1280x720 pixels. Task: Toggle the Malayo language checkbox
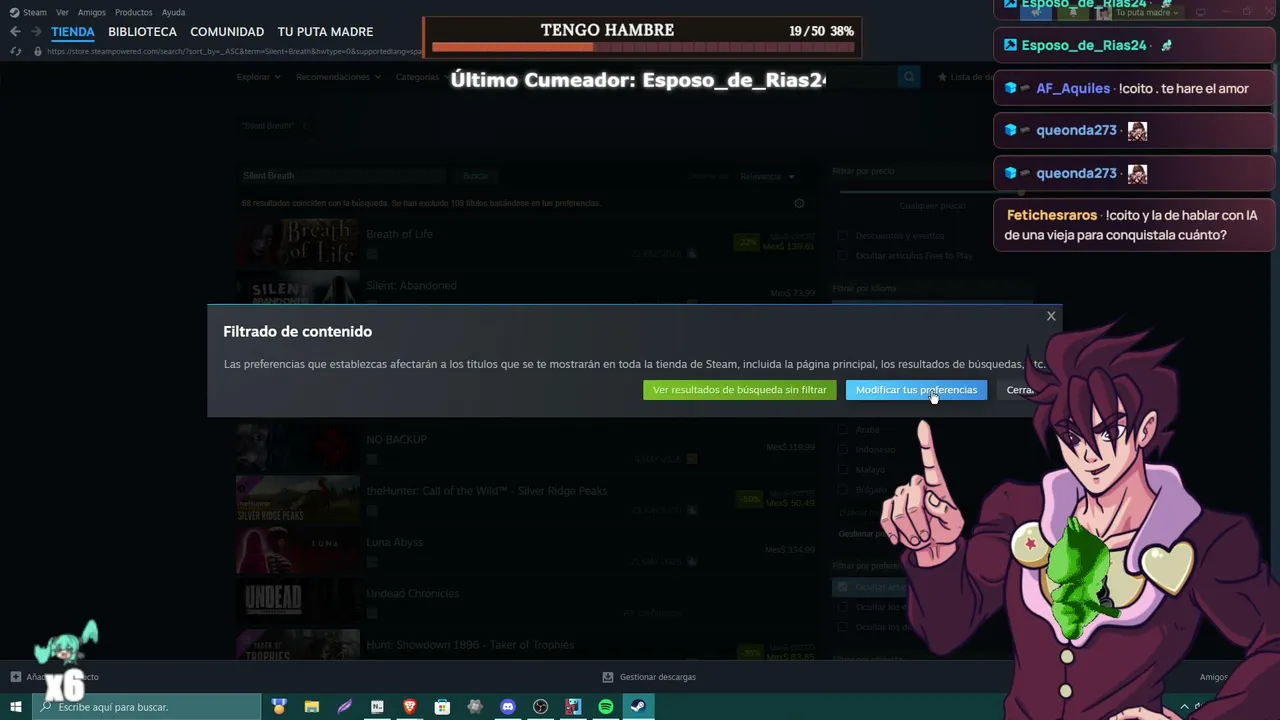click(842, 470)
